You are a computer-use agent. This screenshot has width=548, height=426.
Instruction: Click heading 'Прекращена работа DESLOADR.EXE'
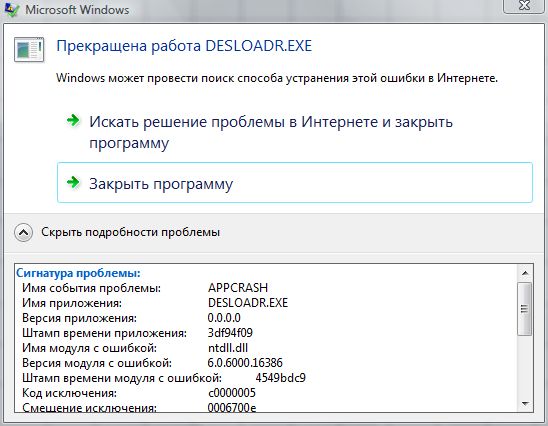184,46
